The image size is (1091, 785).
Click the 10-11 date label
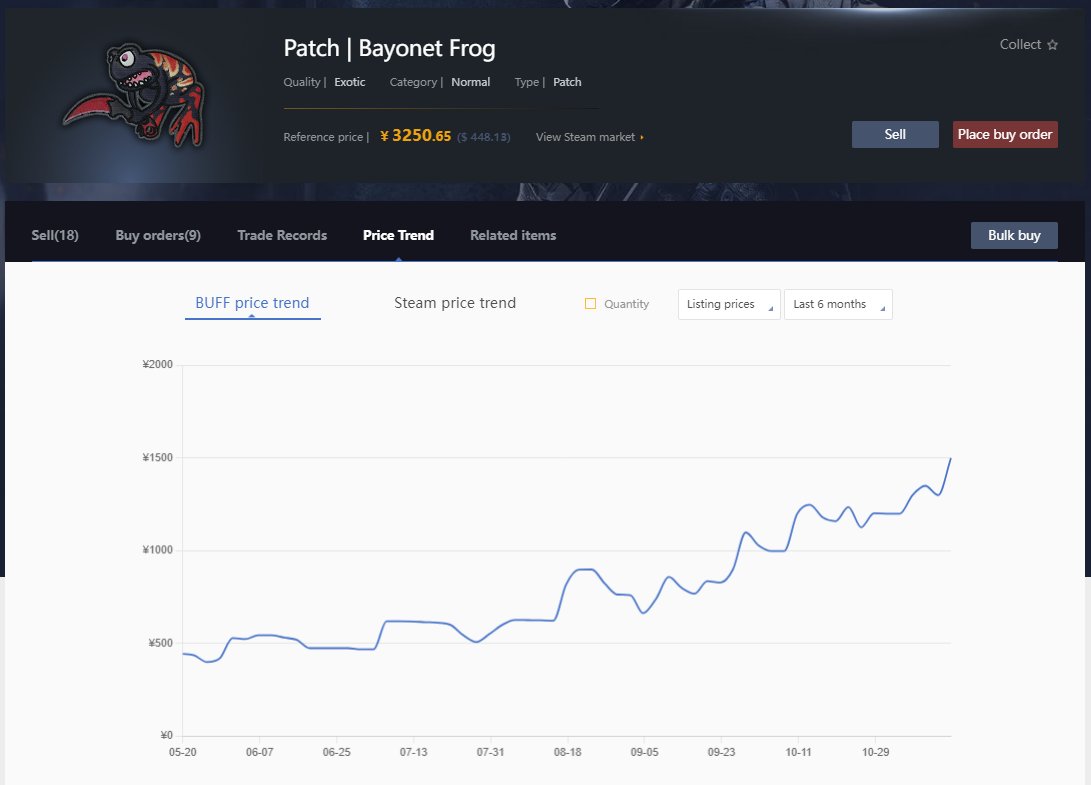pos(798,752)
